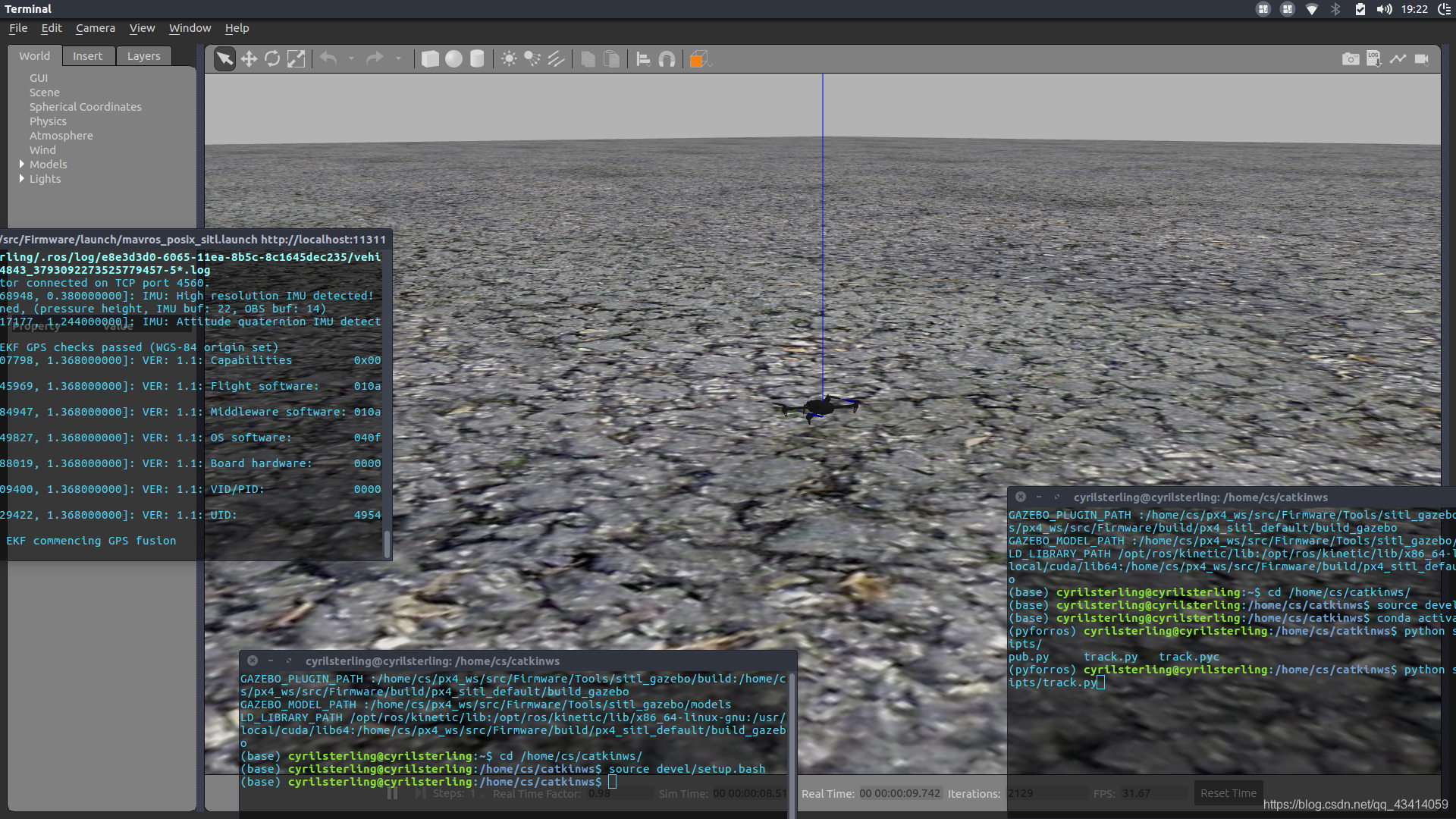Open the Wi-Fi network indicator
This screenshot has height=819, width=1456.
[x=1311, y=9]
